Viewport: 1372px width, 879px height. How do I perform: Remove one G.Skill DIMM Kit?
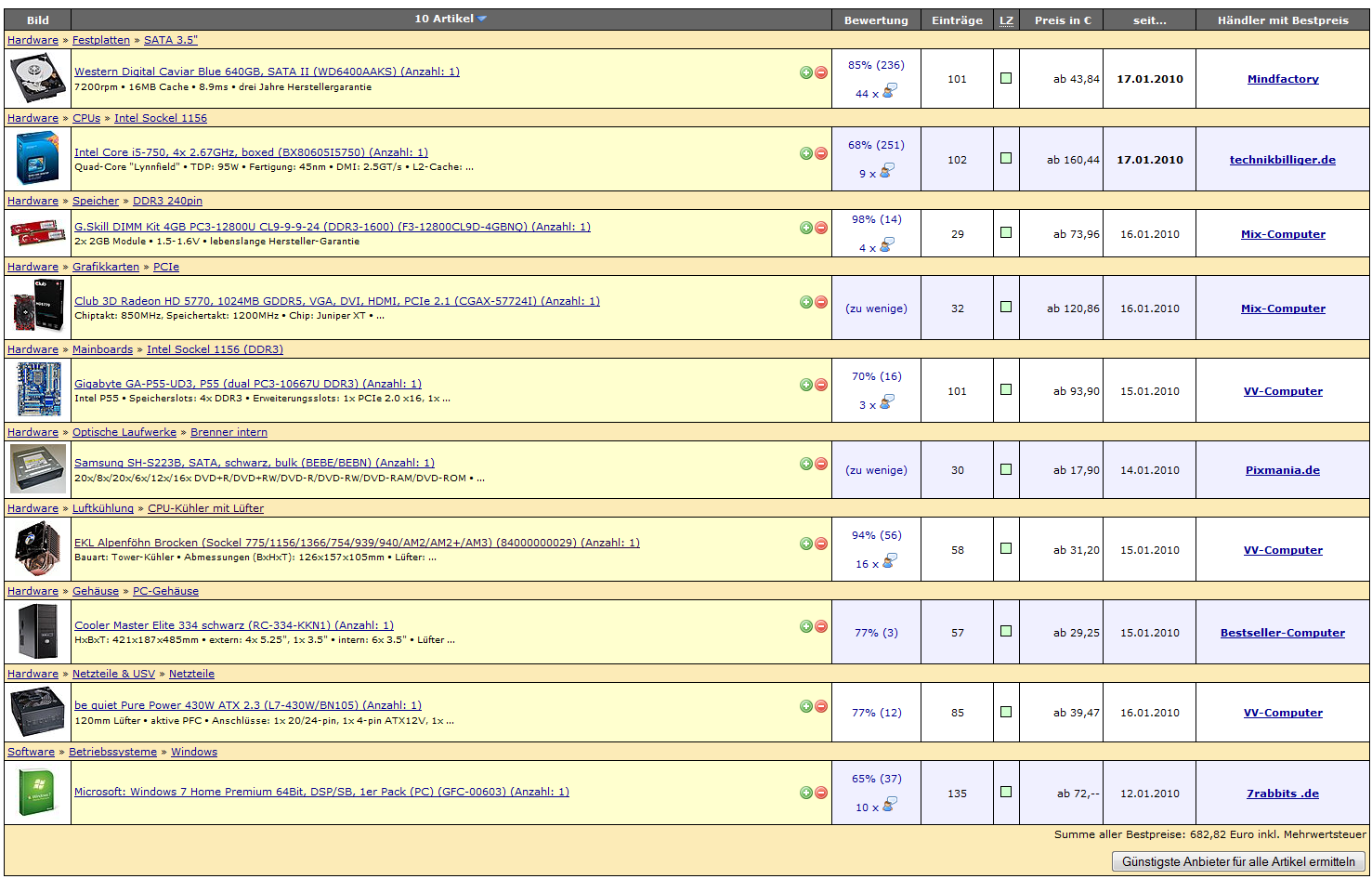[x=821, y=228]
